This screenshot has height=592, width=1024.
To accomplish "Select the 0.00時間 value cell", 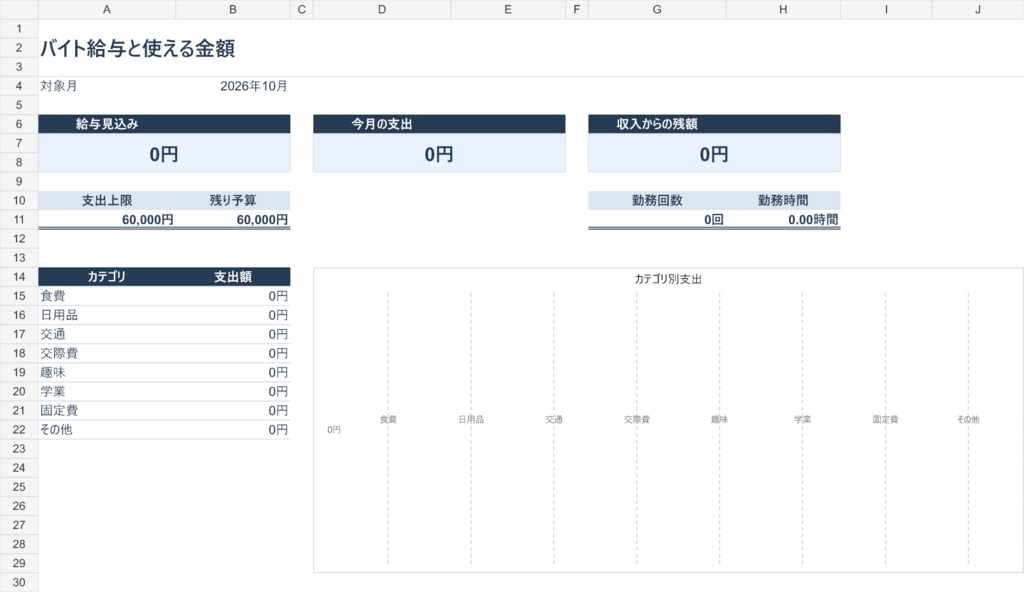I will click(x=783, y=220).
